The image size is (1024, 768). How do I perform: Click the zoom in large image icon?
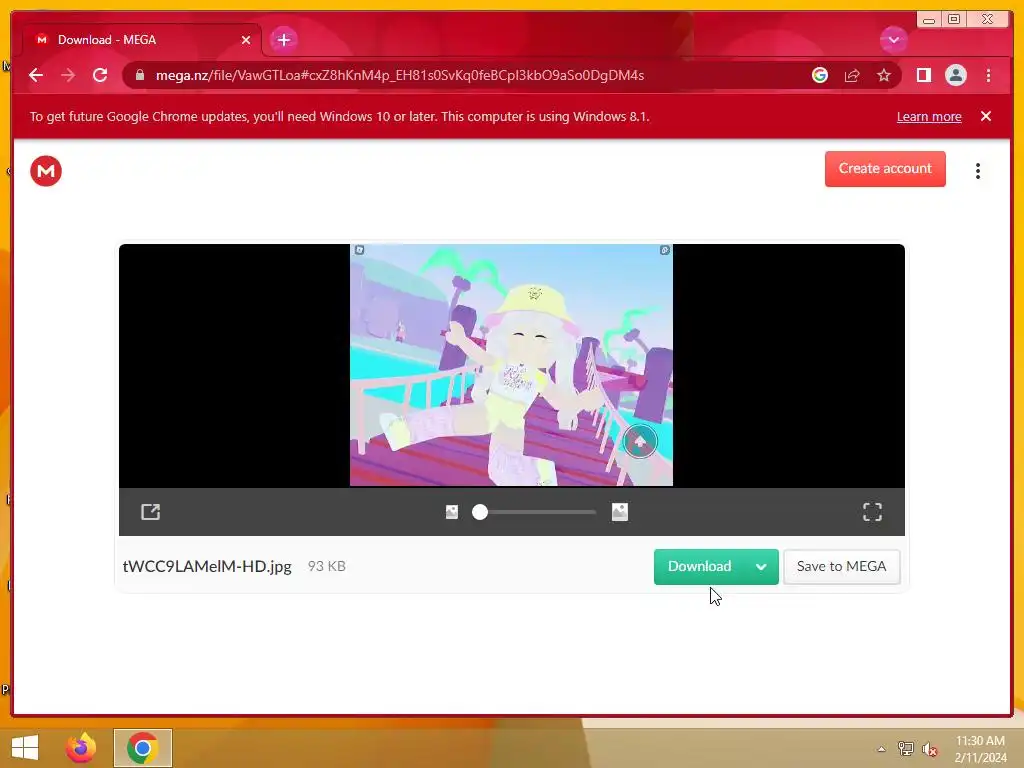pyautogui.click(x=620, y=512)
